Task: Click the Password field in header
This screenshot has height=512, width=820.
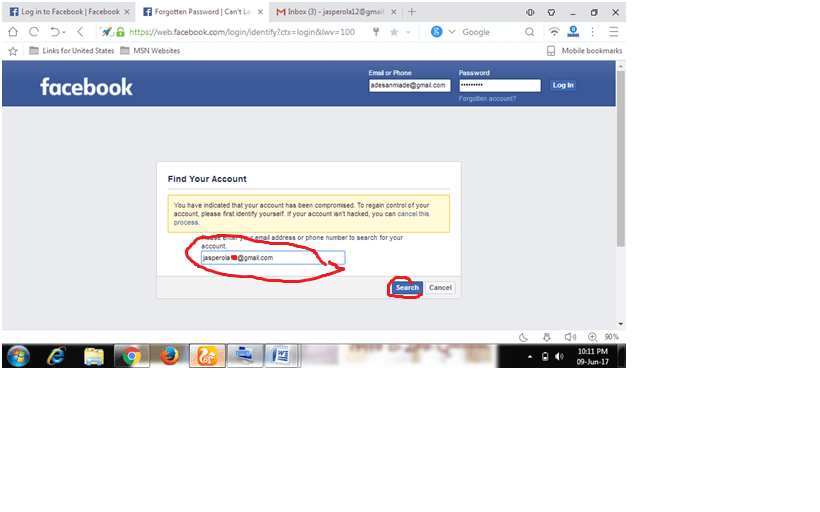Action: (x=500, y=85)
